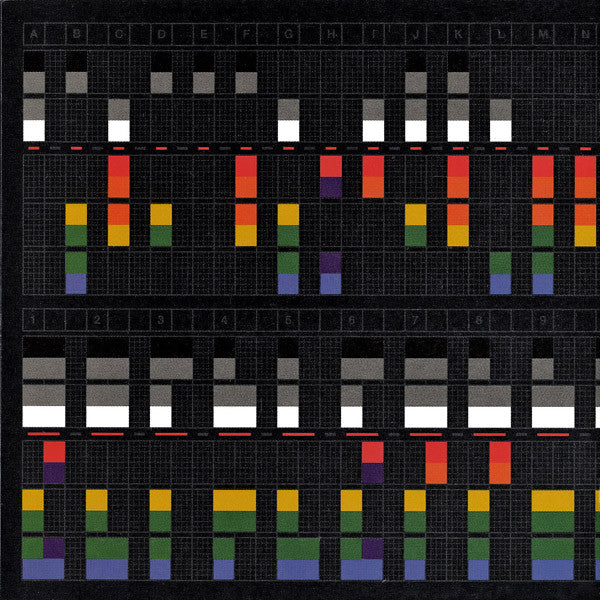Pick the wide yellow block under number 4
This screenshot has width=600, height=600.
[x=235, y=501]
